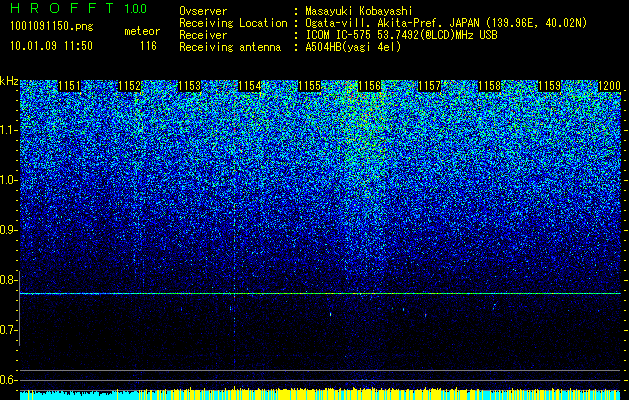Click the 1153 time marker
Image resolution: width=629 pixels, height=400 pixels.
(x=189, y=86)
